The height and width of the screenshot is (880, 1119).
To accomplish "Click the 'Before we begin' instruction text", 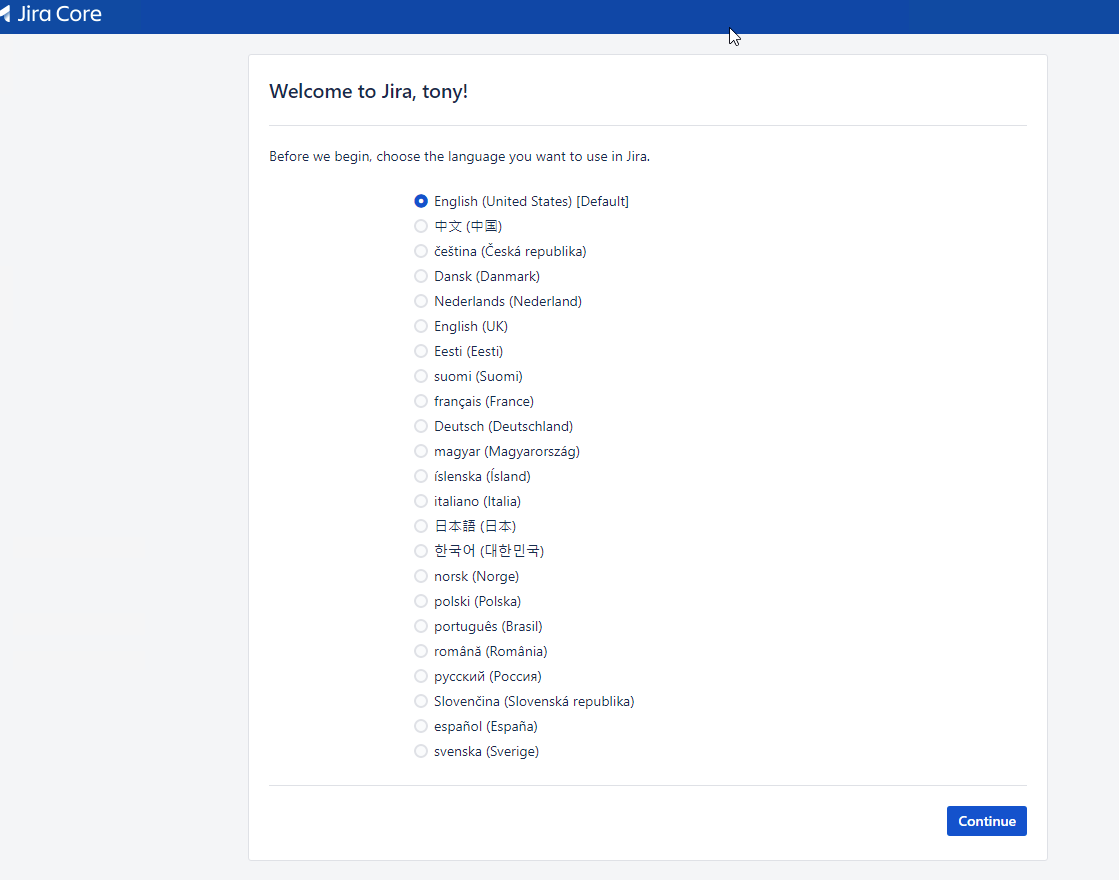I will [x=460, y=156].
